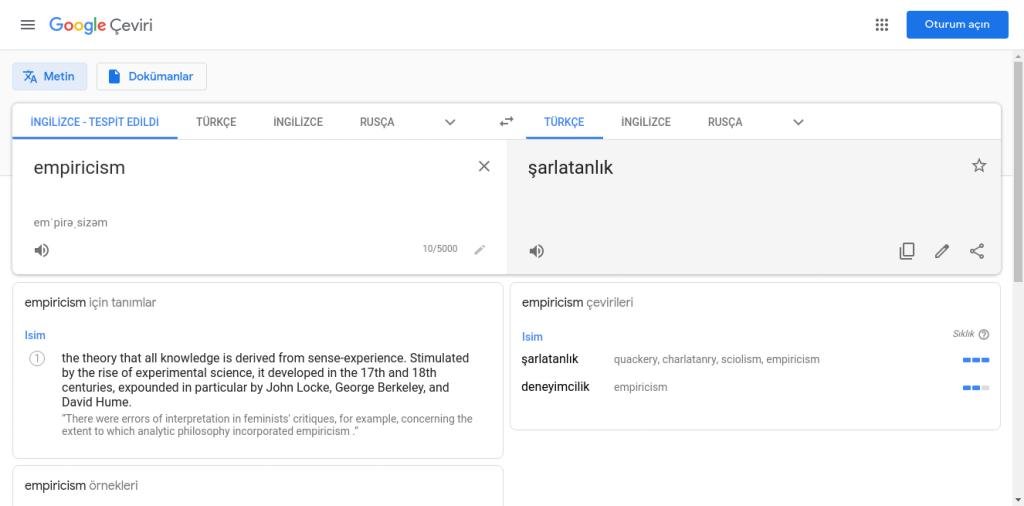Select RUSÇA as source language
Image resolution: width=1024 pixels, height=506 pixels.
377,122
